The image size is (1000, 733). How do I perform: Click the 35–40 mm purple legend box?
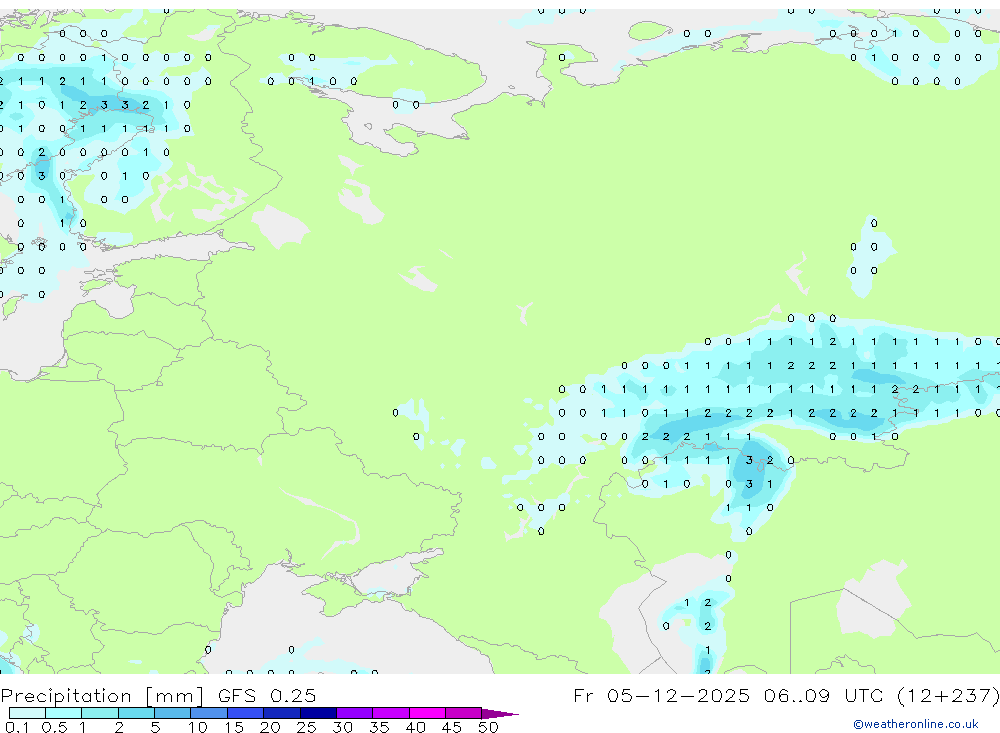point(390,713)
